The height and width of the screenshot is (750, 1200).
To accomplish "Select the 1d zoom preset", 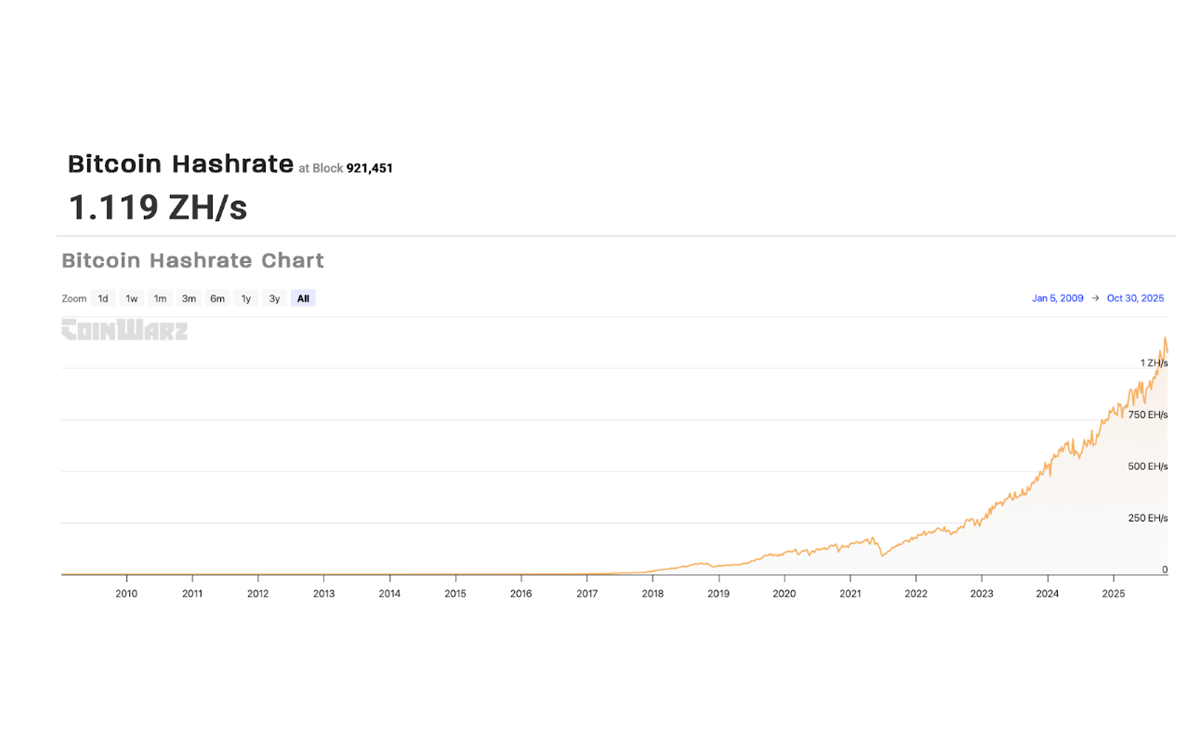I will tap(102, 298).
